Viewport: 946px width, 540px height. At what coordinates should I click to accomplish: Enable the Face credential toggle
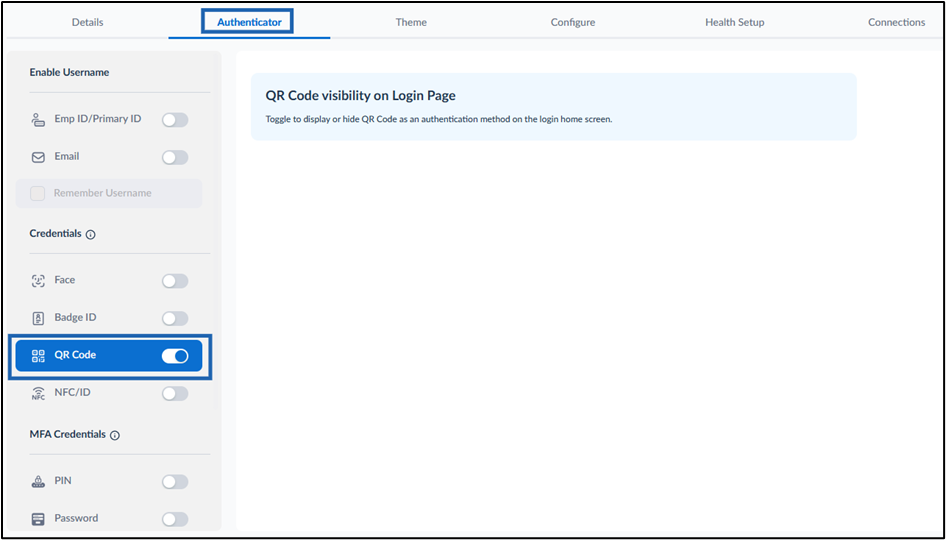pos(175,281)
